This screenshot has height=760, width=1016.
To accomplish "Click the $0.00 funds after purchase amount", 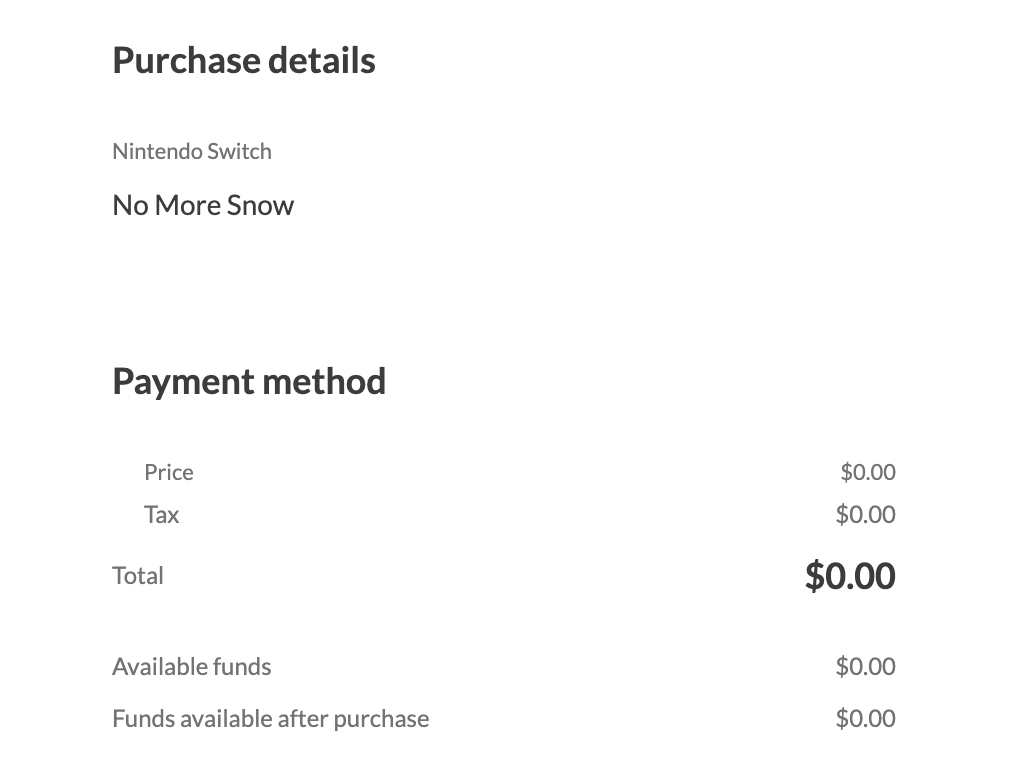I will tap(865, 718).
